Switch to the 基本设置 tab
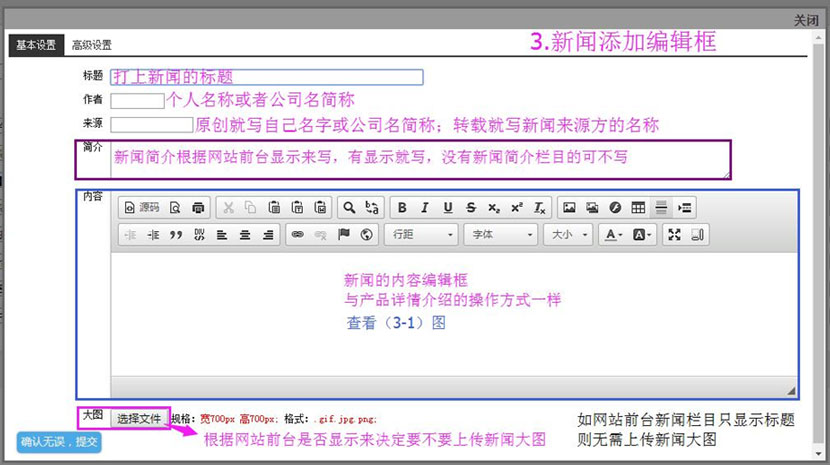Image resolution: width=830 pixels, height=465 pixels. (36, 45)
